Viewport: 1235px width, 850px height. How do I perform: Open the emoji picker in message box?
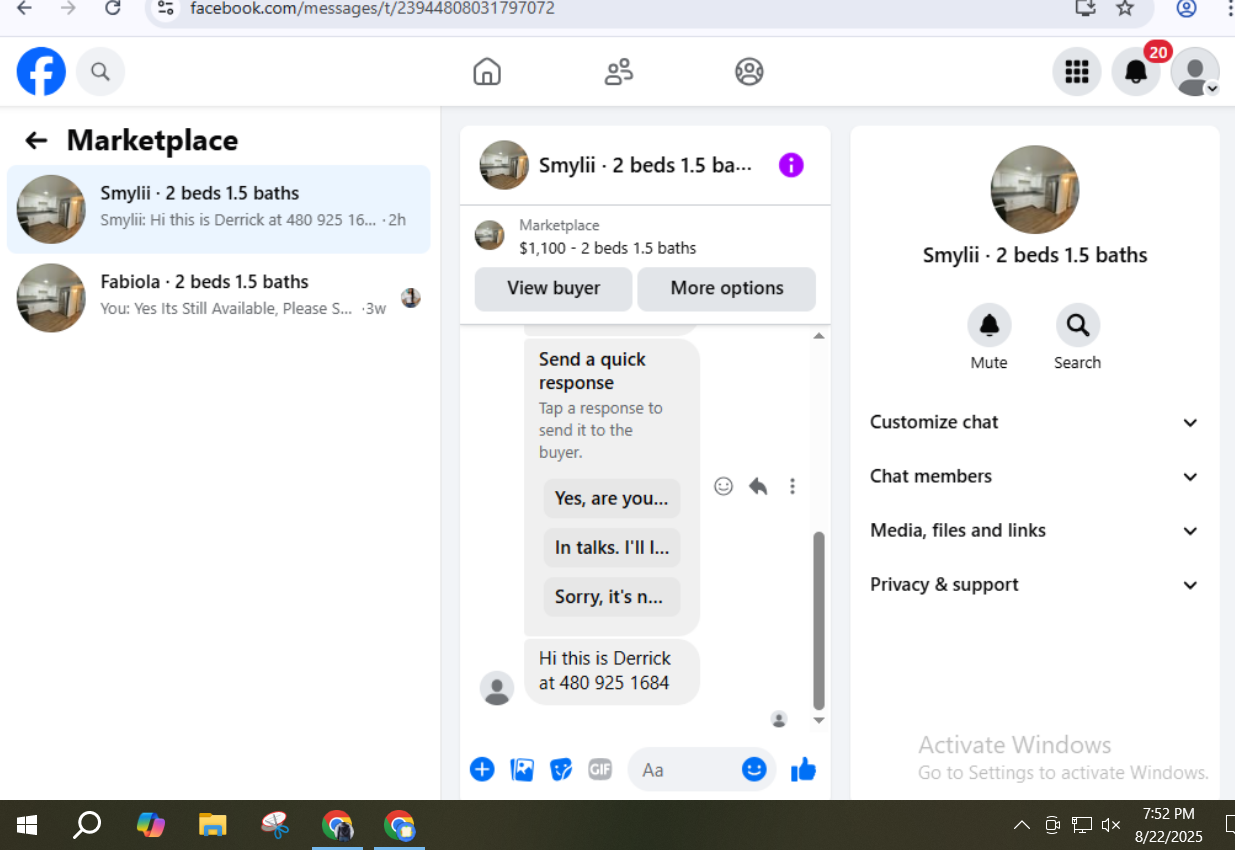[x=754, y=769]
